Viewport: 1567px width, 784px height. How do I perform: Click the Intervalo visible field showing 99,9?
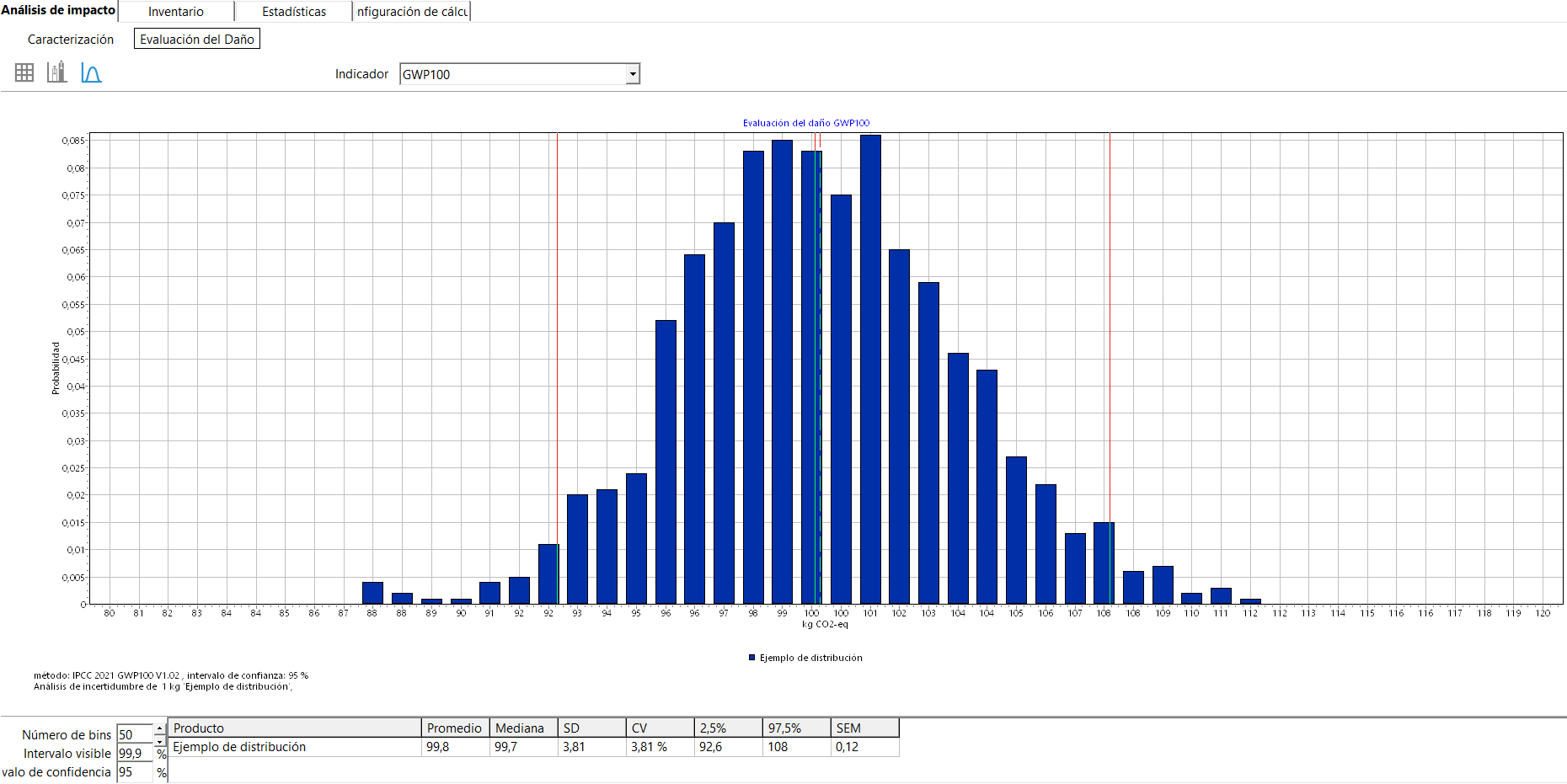[x=135, y=753]
